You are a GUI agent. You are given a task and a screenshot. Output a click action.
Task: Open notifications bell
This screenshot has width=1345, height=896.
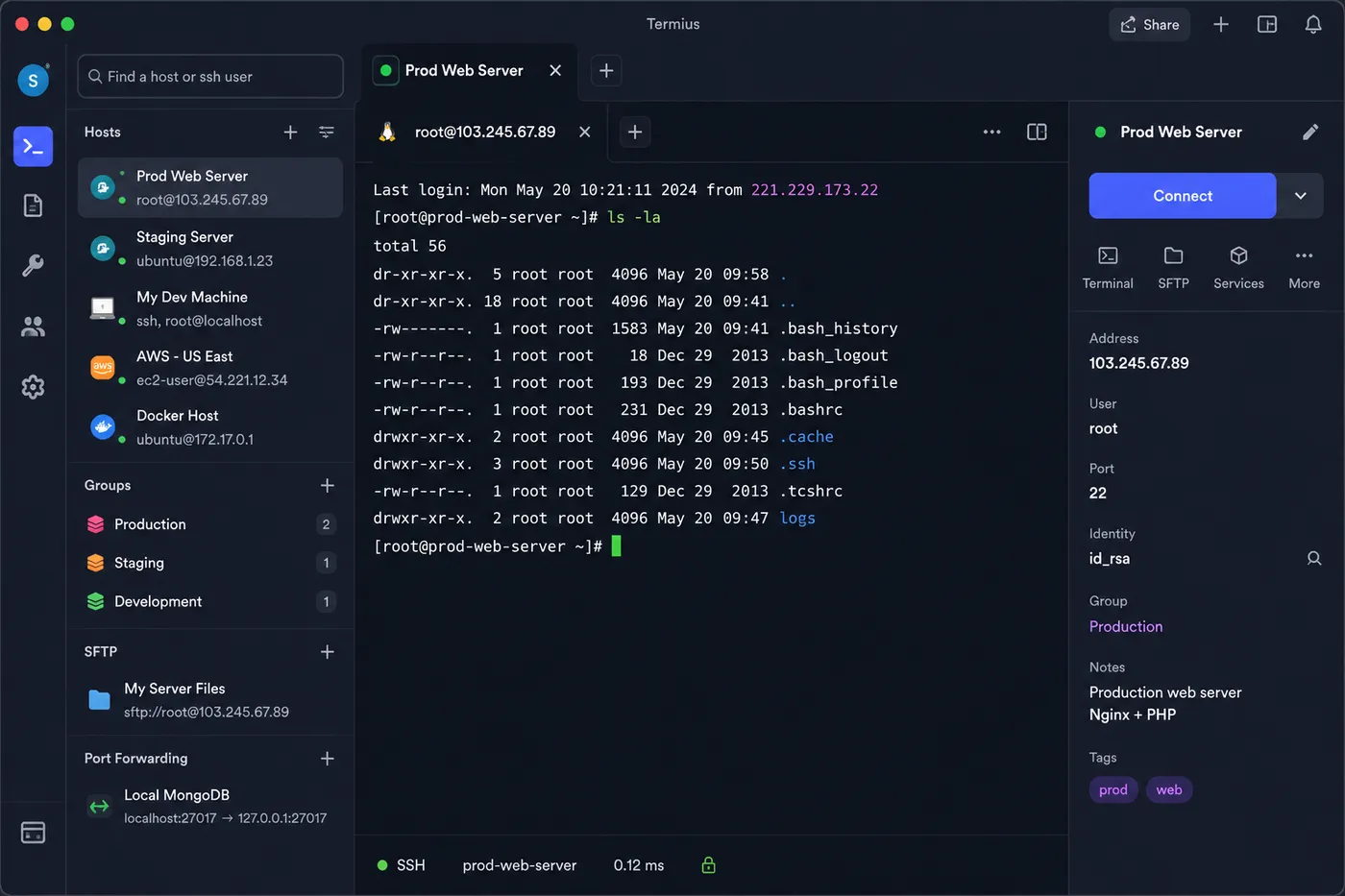[x=1313, y=25]
